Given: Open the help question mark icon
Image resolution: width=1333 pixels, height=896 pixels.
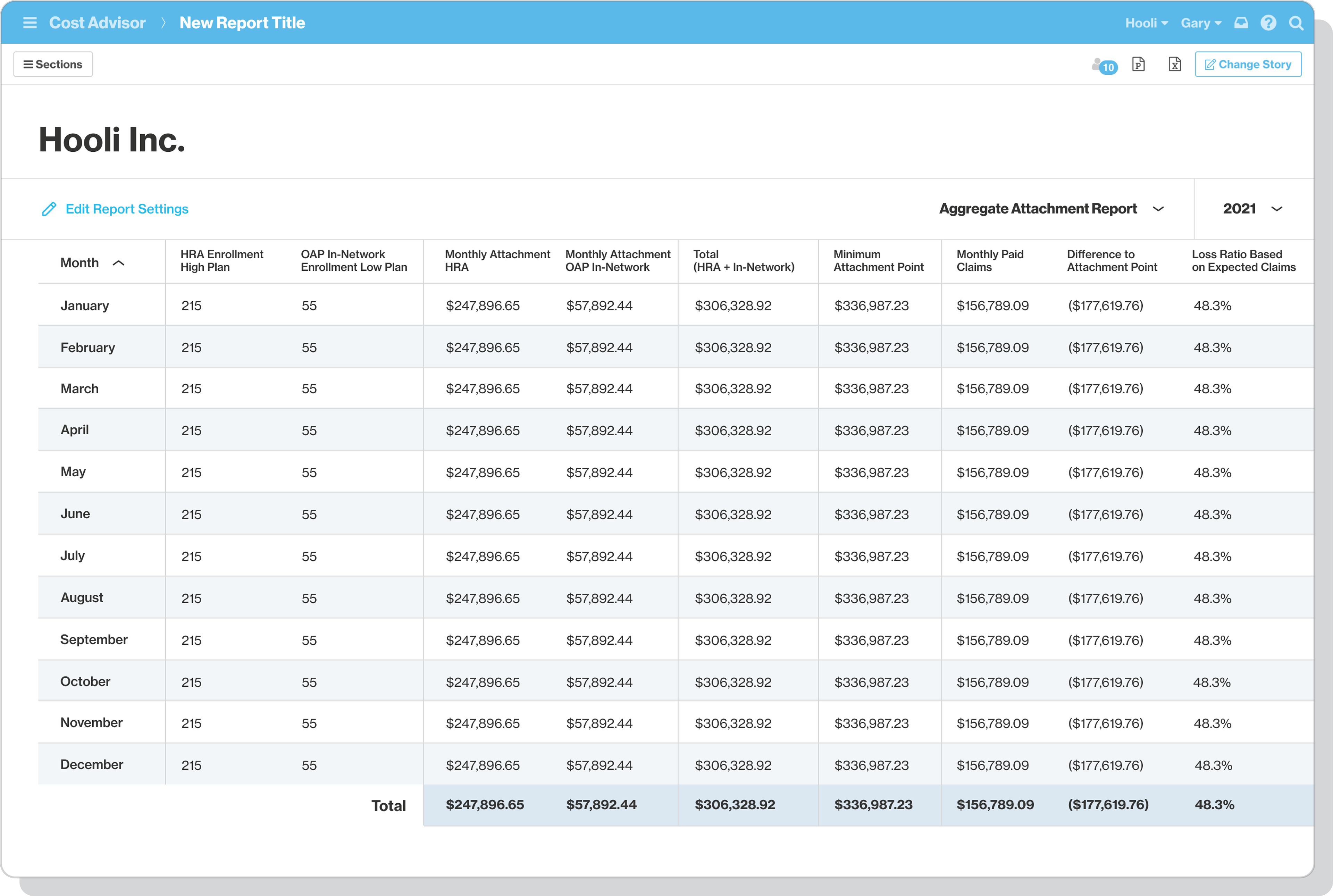Looking at the screenshot, I should [x=1268, y=23].
